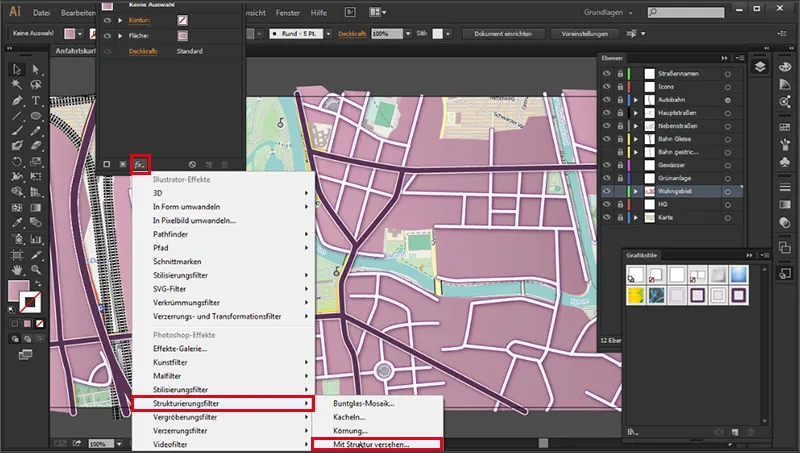This screenshot has width=800, height=453.
Task: Choose Mit Struktur versehen... entry
Action: [378, 444]
